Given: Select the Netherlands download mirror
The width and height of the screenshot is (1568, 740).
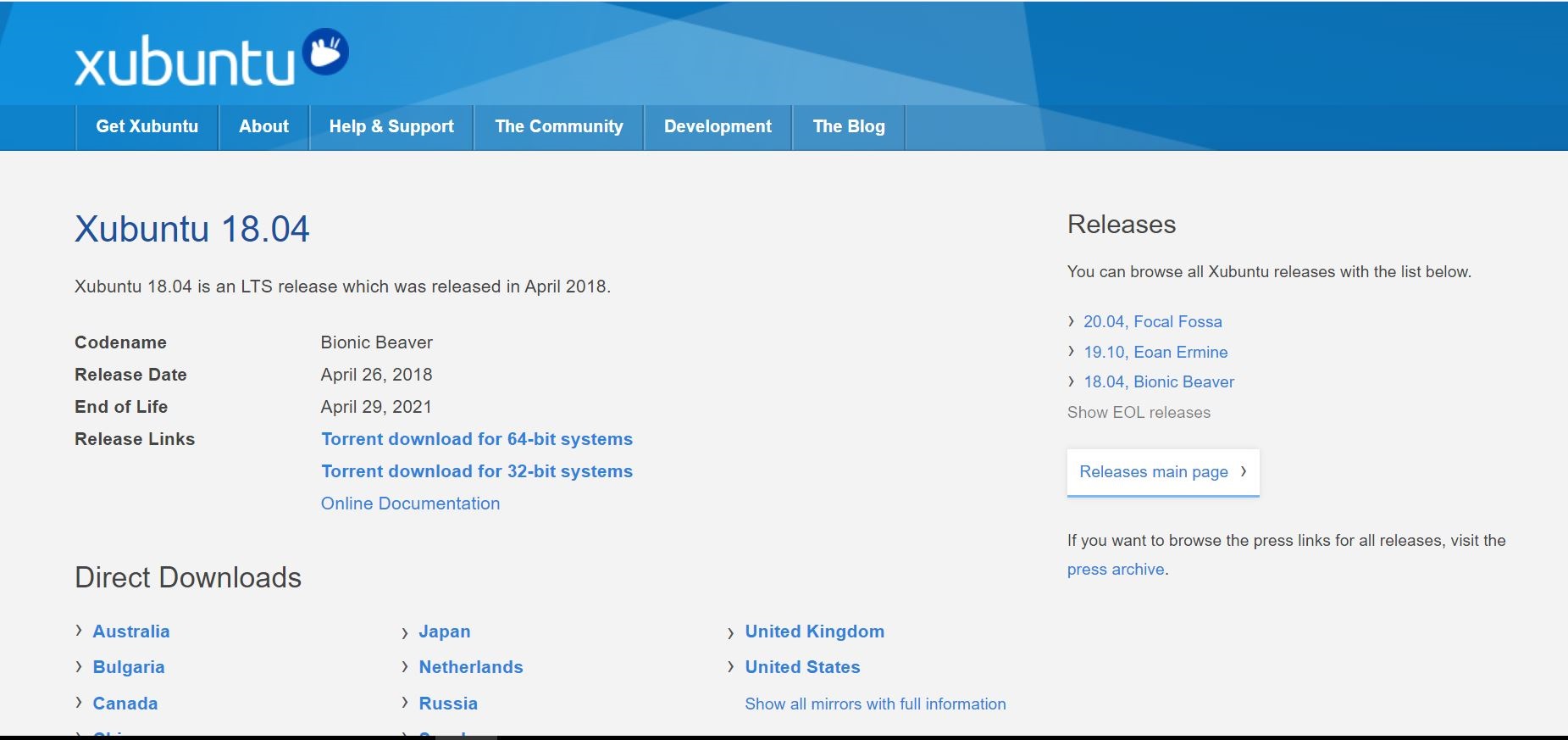Looking at the screenshot, I should tap(471, 667).
